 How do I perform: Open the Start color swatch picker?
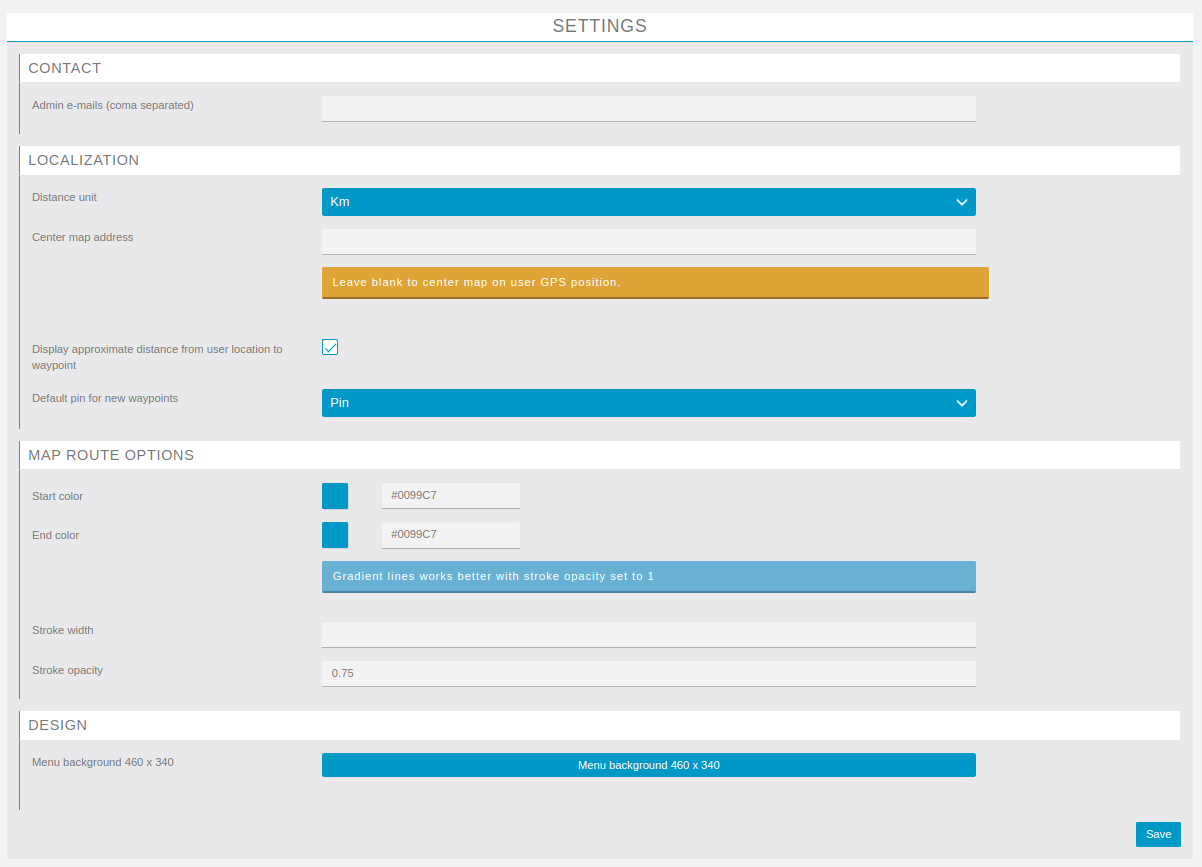[335, 496]
